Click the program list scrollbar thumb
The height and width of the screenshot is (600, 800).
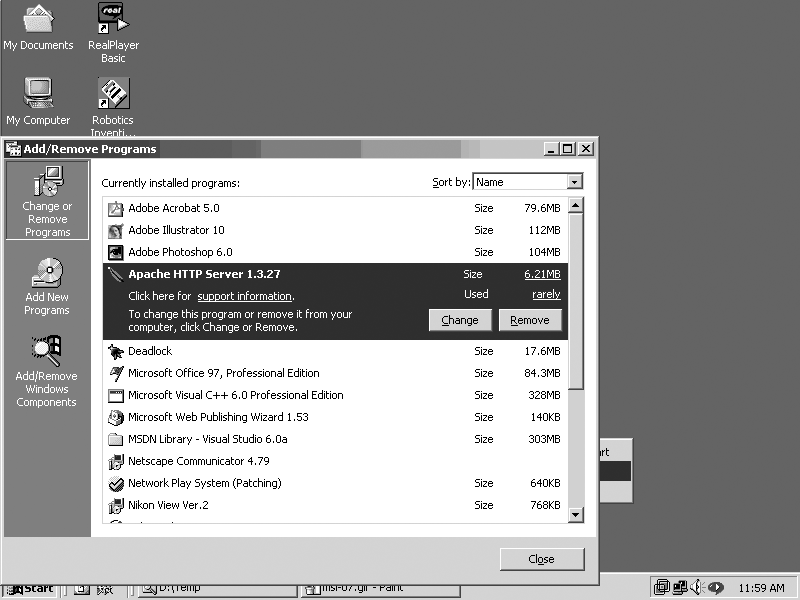[576, 301]
